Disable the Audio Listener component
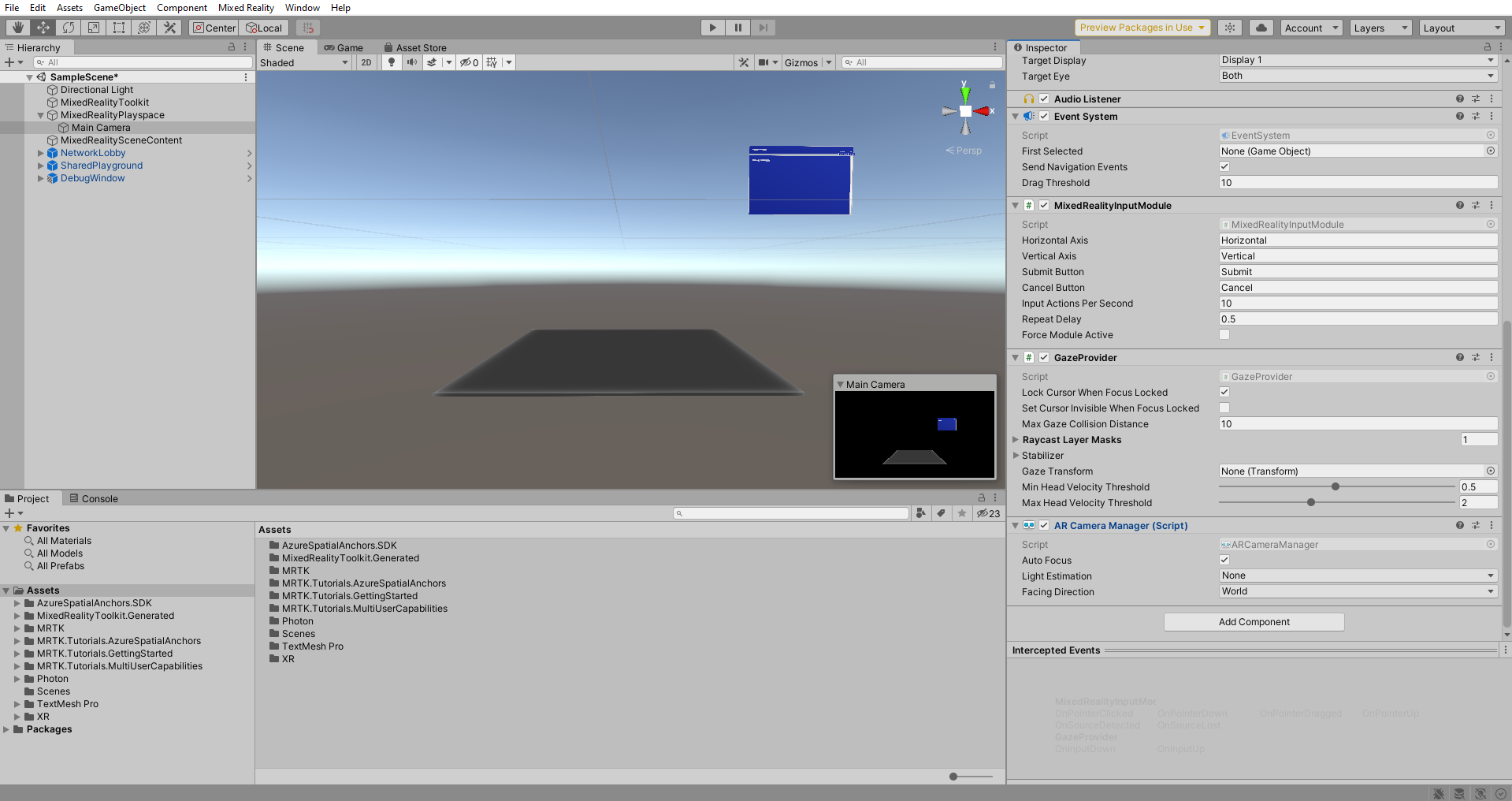 coord(1044,99)
